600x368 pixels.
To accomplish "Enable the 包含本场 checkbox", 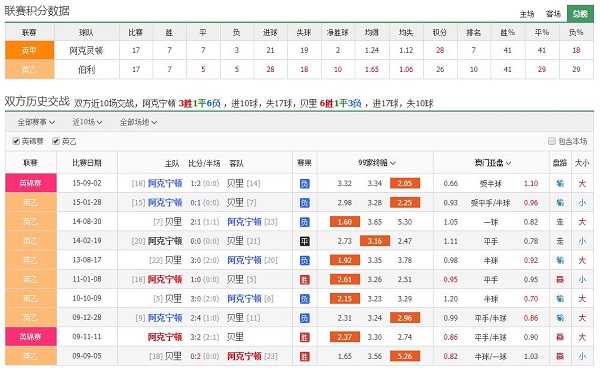I will 552,142.
